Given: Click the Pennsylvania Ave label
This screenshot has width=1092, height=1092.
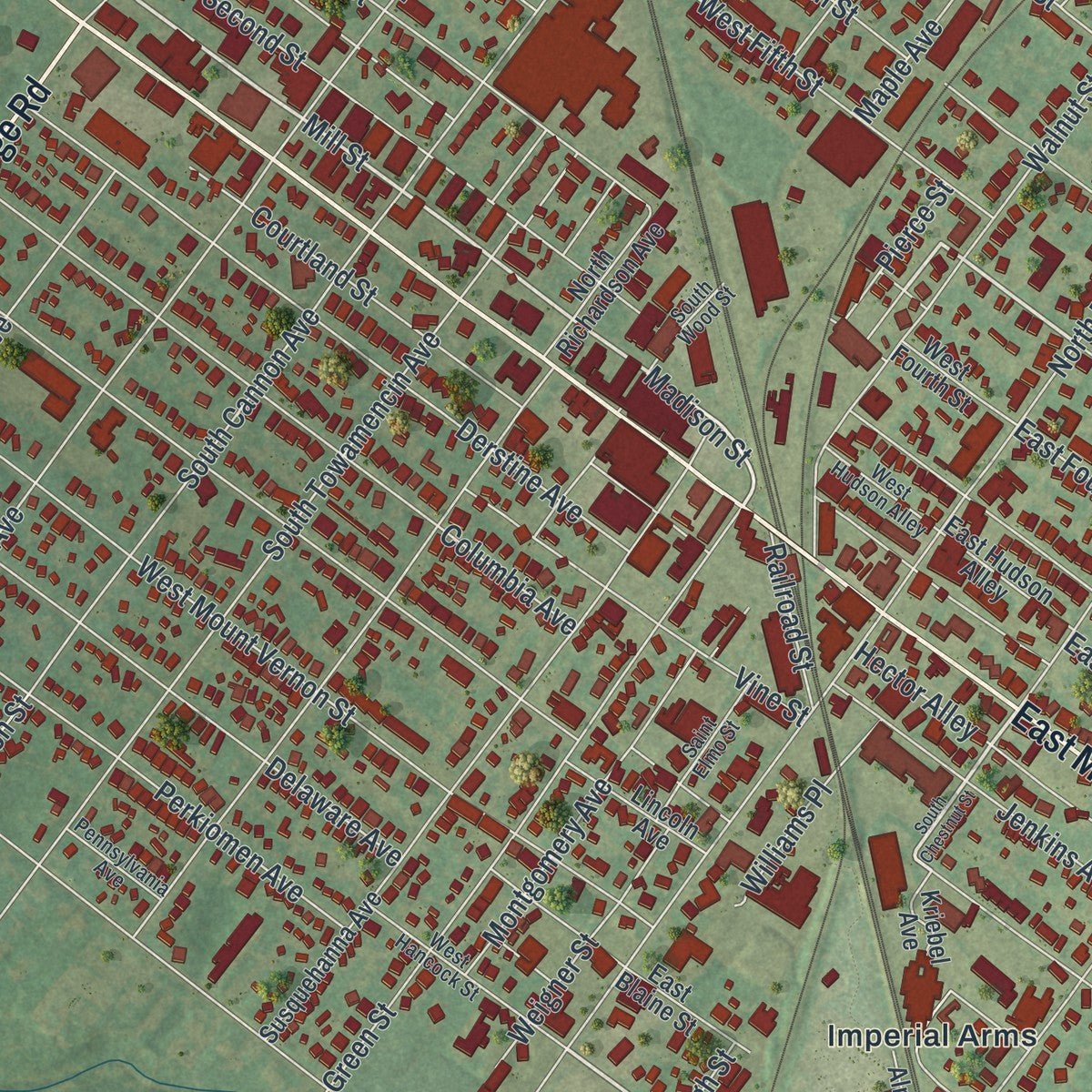Looking at the screenshot, I should coord(122,856).
